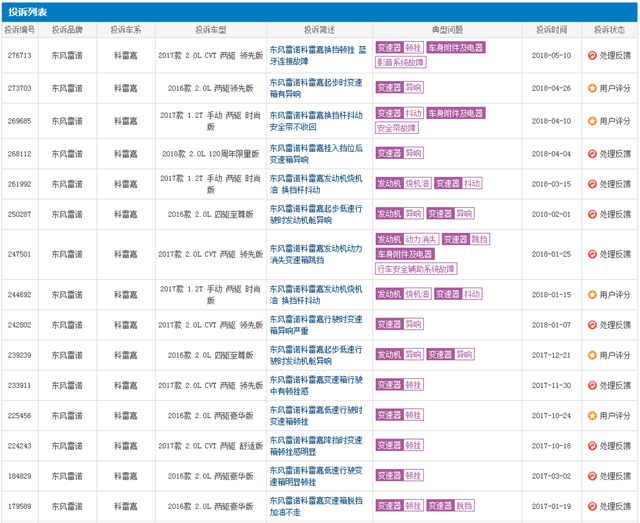
Task: Click the 跳挡 tag in row 247501
Action: pos(479,239)
